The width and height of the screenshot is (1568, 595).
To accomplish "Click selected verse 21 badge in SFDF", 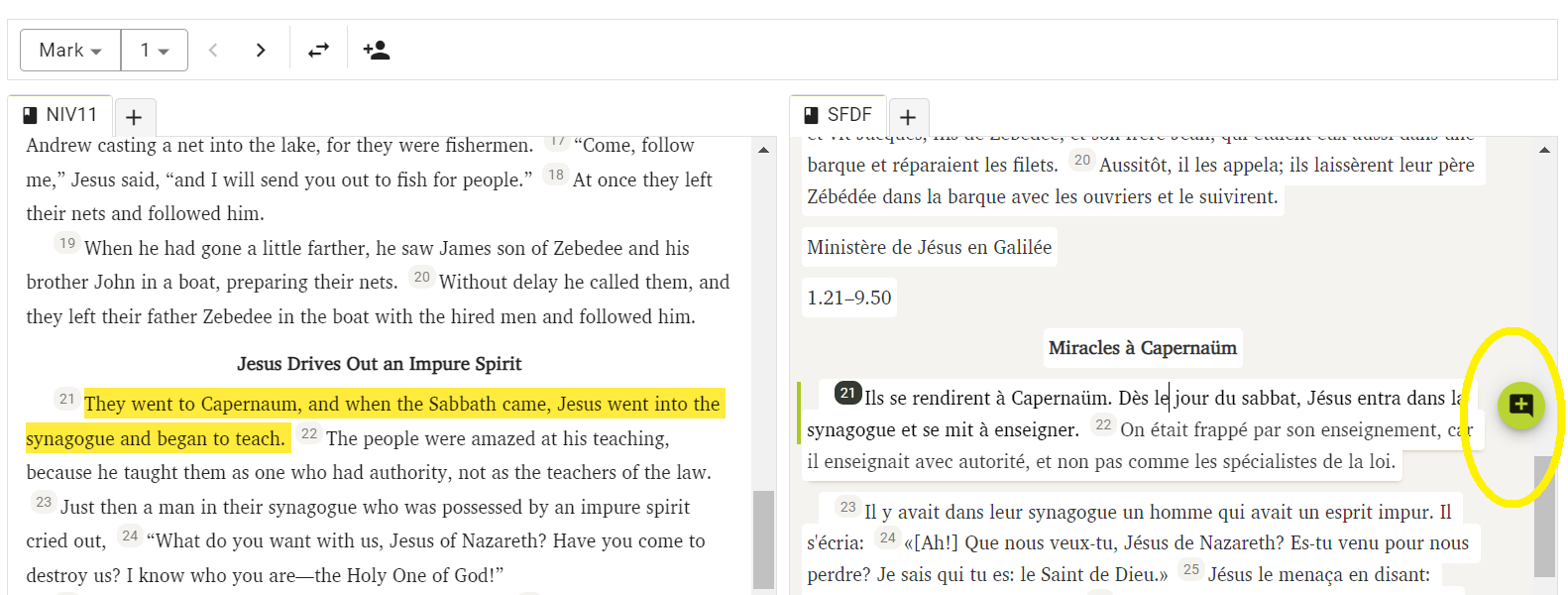I will pyautogui.click(x=847, y=393).
